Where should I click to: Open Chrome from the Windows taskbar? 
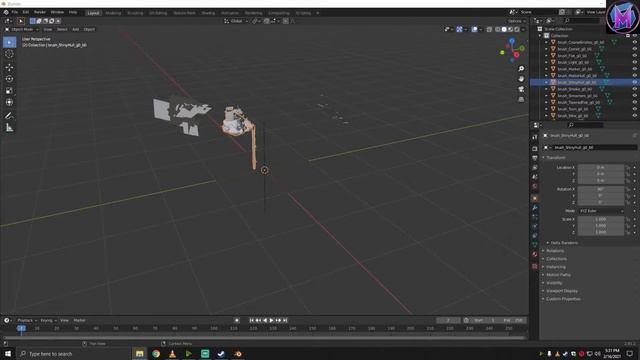click(156, 354)
